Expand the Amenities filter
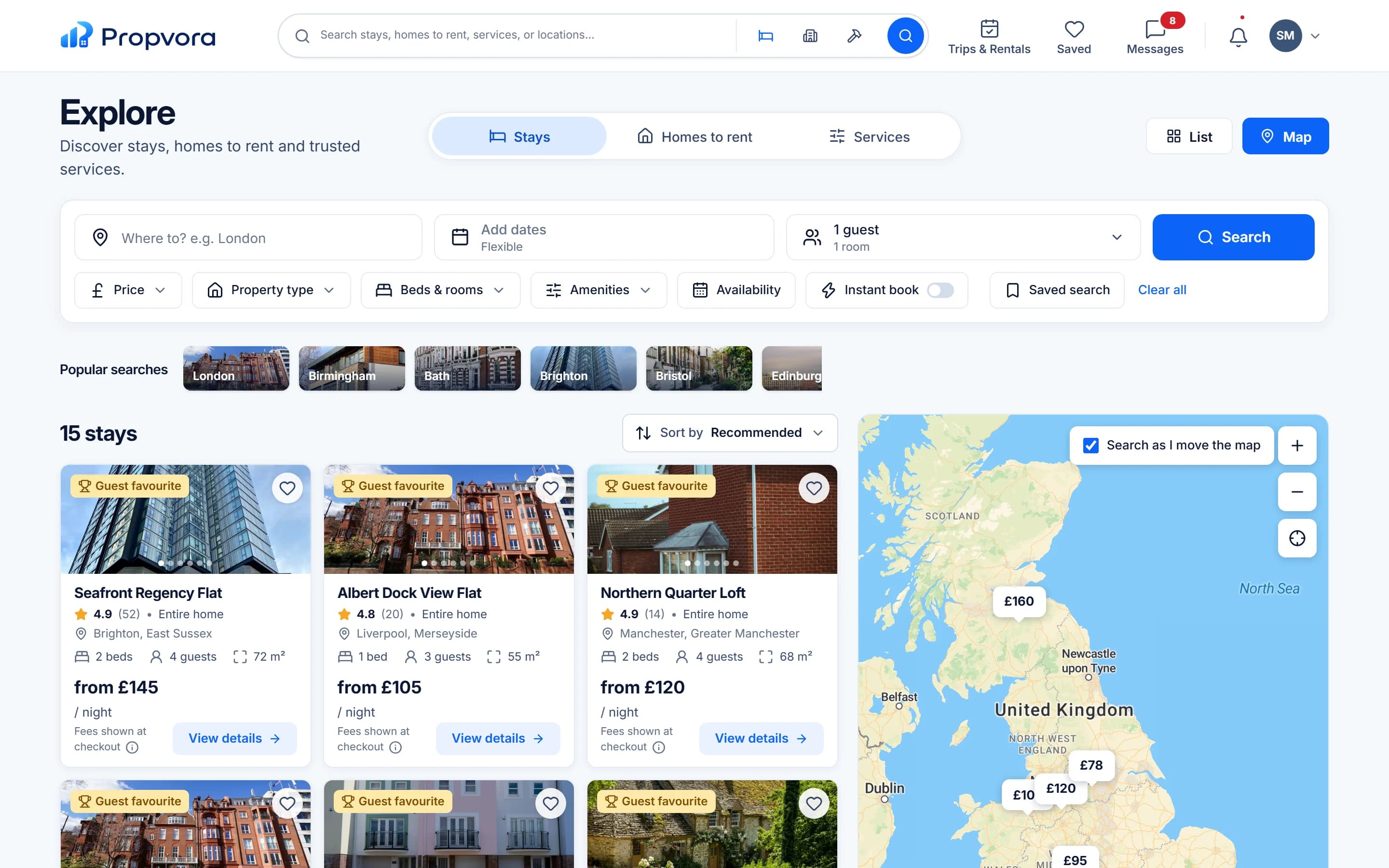Viewport: 1389px width, 868px height. (599, 290)
